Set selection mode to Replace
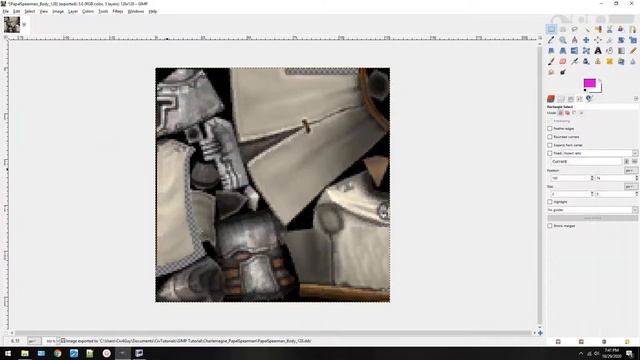The image size is (640, 360). tap(561, 113)
